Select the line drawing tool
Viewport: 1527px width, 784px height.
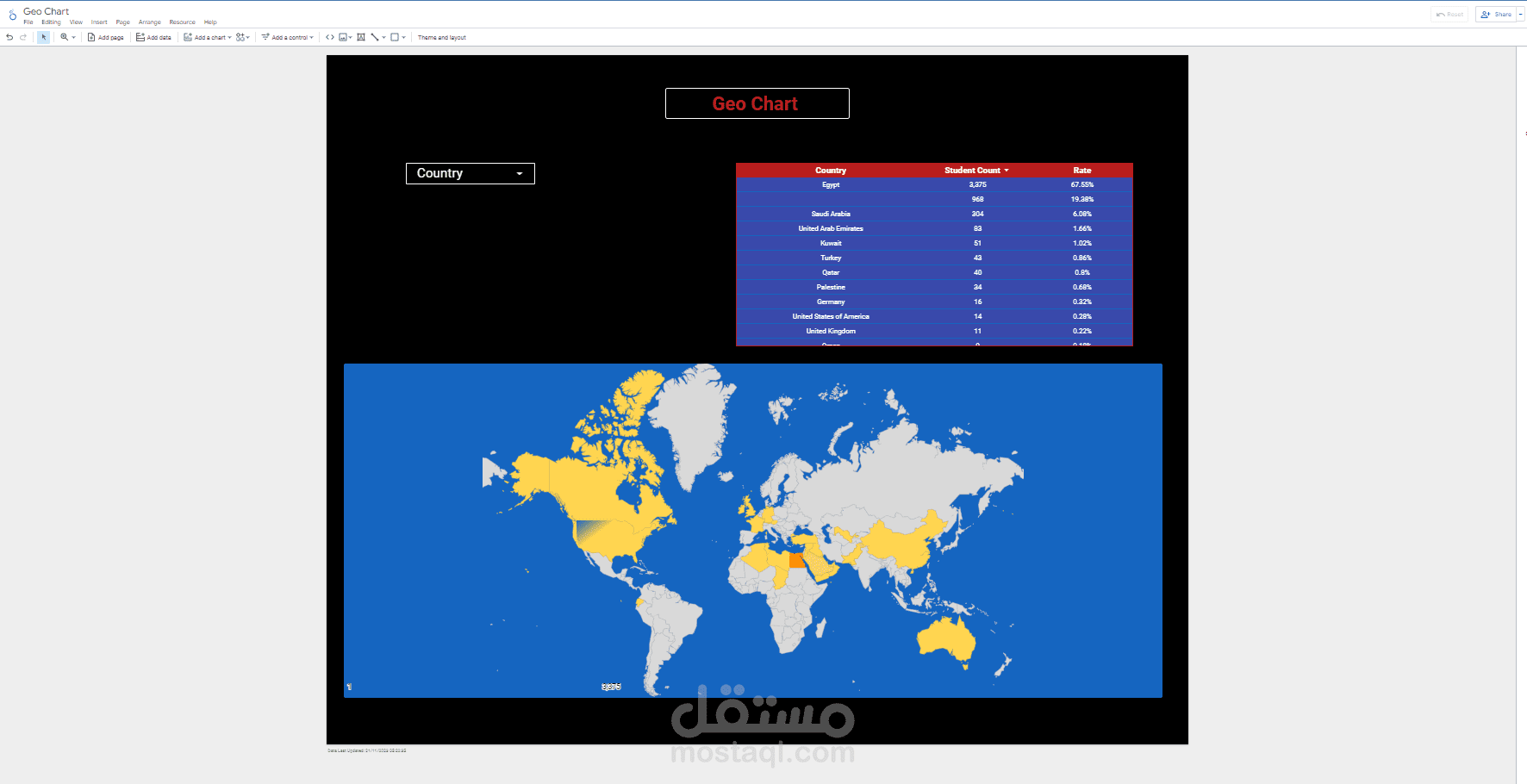pos(375,37)
